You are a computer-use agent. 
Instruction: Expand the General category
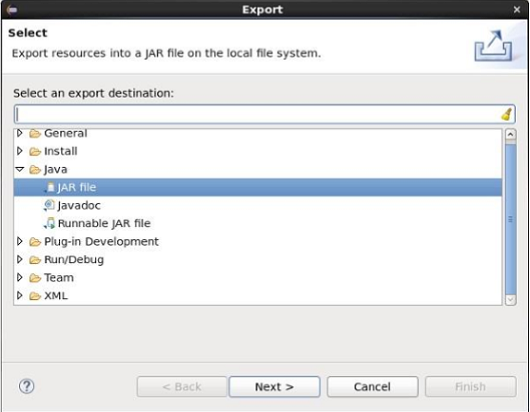tap(20, 133)
